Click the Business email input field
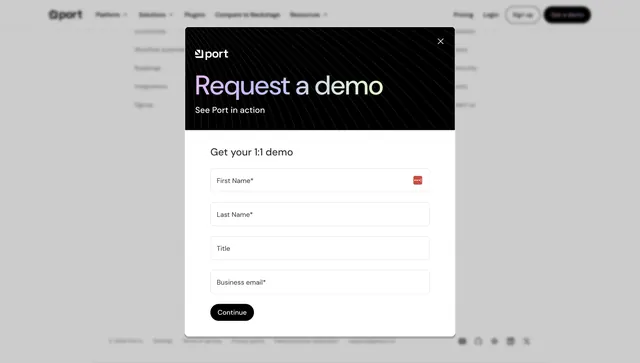 pos(320,282)
